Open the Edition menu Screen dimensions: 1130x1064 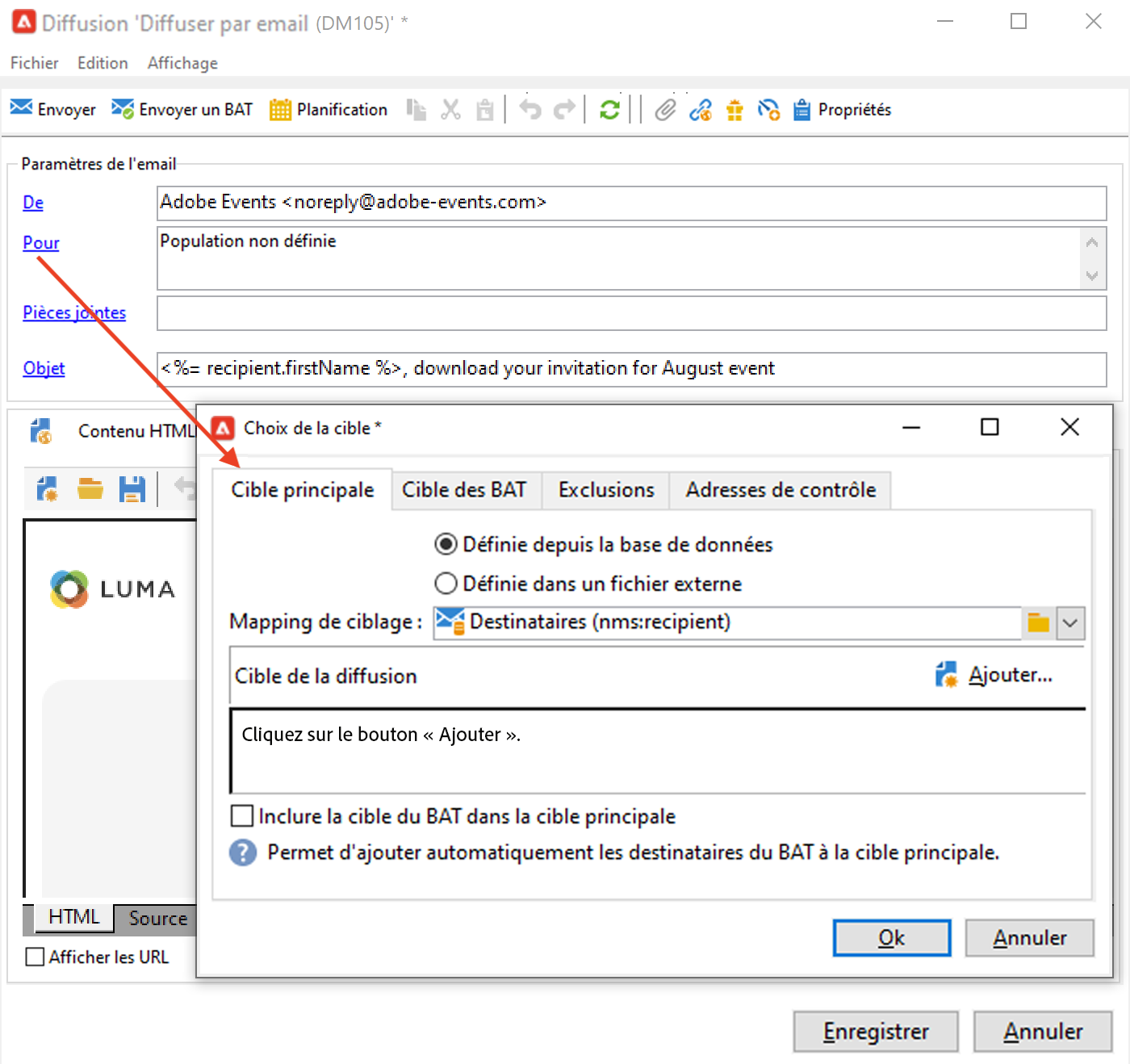pos(103,63)
